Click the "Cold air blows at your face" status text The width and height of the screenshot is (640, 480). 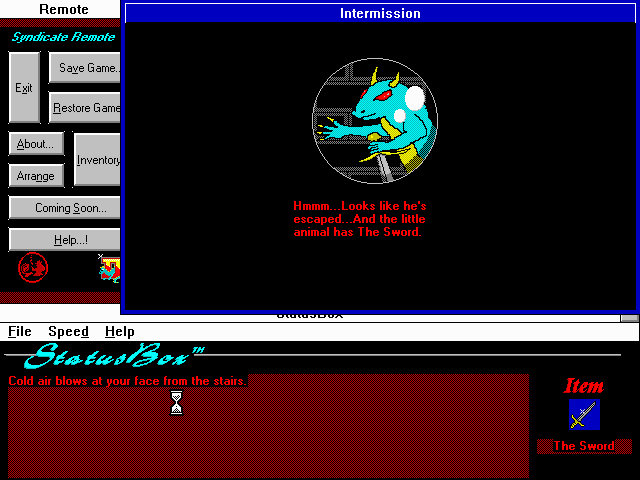[x=127, y=381]
